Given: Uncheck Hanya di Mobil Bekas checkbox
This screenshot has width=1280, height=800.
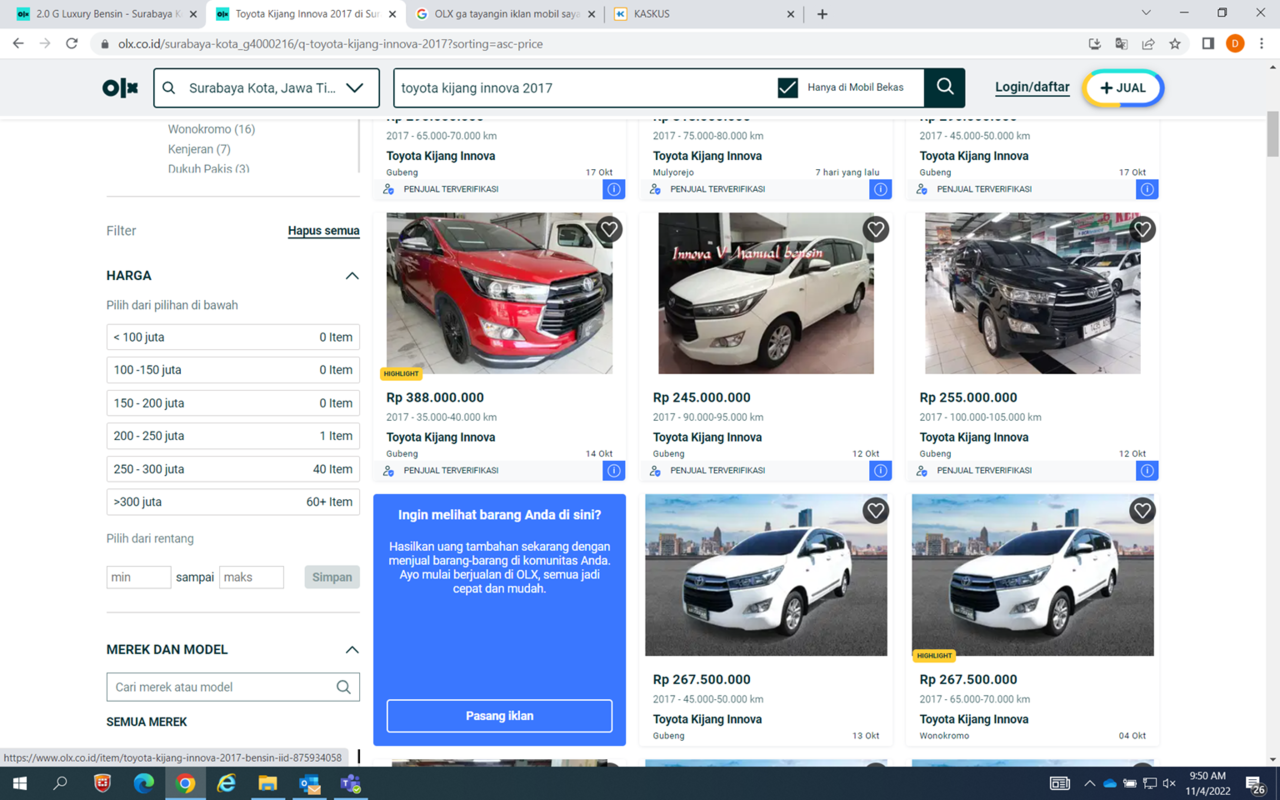Looking at the screenshot, I should coord(788,88).
